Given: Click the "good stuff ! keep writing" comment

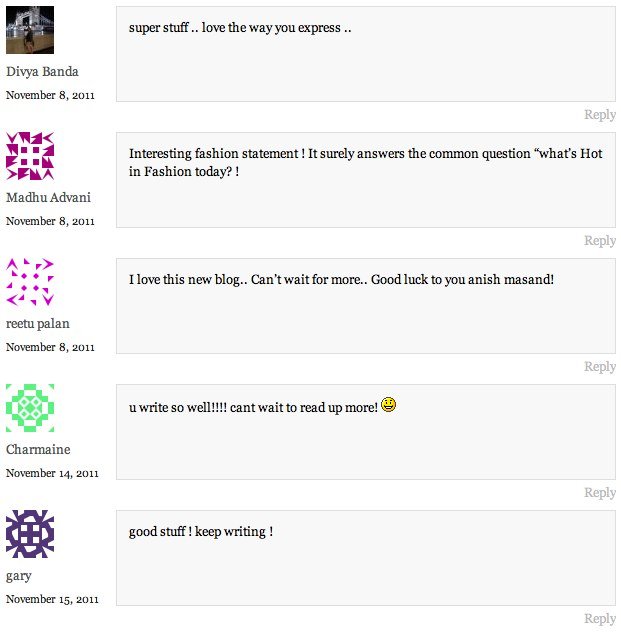Looking at the screenshot, I should [x=201, y=532].
